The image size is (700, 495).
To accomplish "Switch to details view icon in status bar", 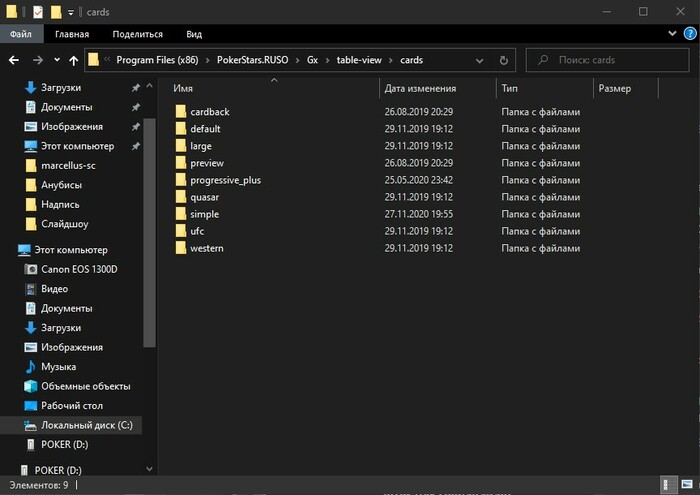I will pos(667,485).
